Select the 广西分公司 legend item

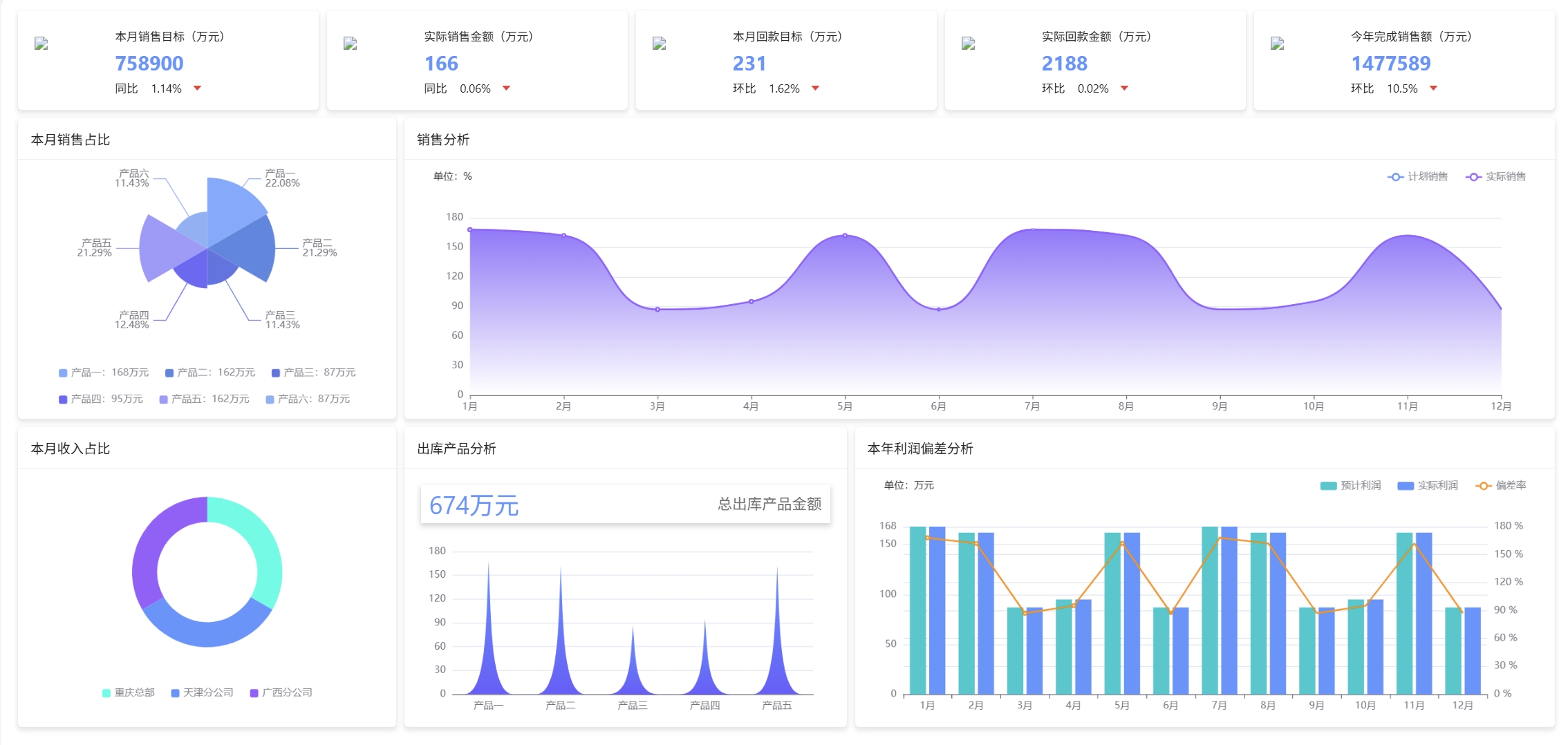coord(281,692)
